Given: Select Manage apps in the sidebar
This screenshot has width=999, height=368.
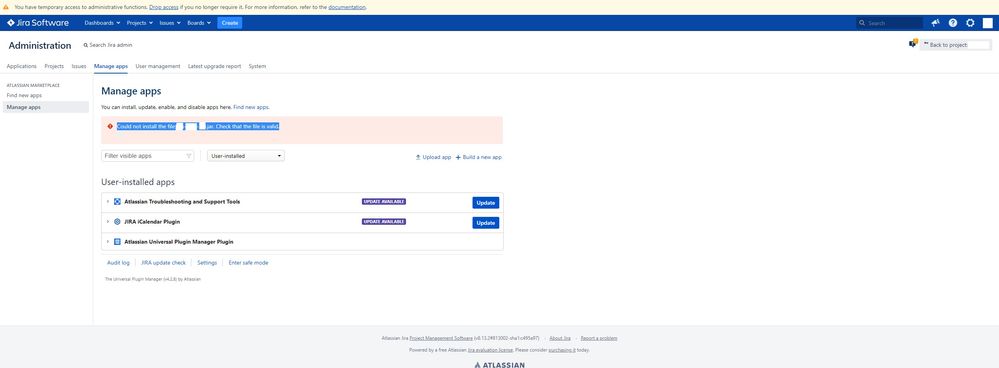Looking at the screenshot, I should [x=45, y=107].
